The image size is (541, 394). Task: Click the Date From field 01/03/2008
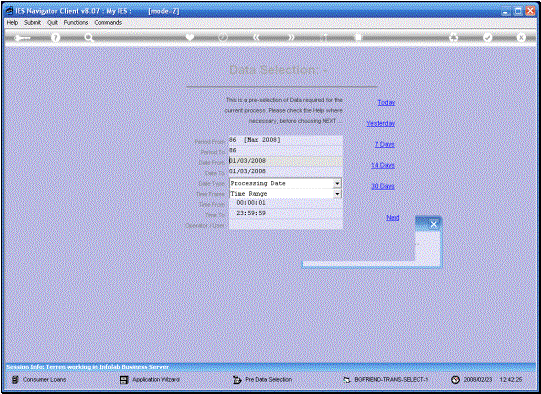(286, 161)
